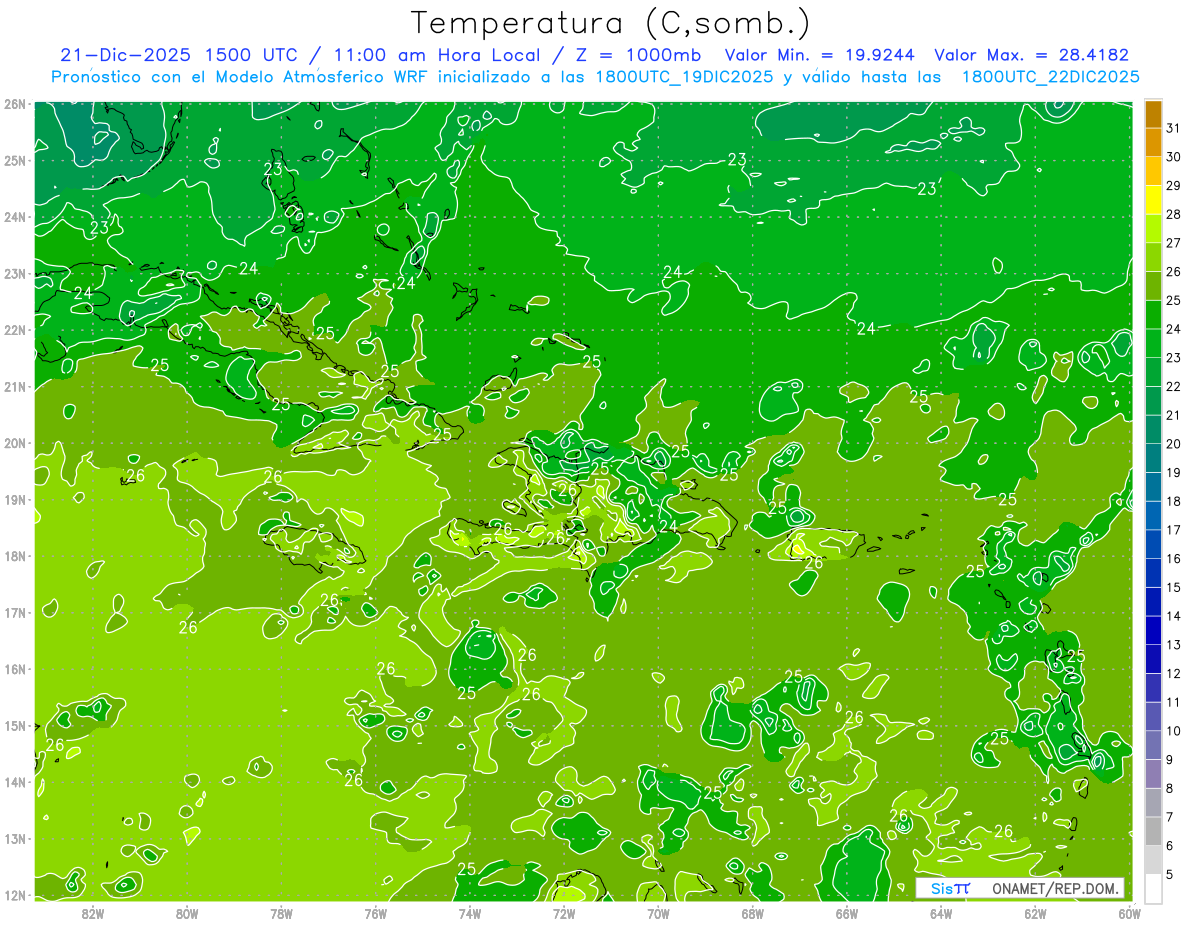Image resolution: width=1200 pixels, height=927 pixels.
Task: Click the color scale label 9
Action: point(1169,760)
